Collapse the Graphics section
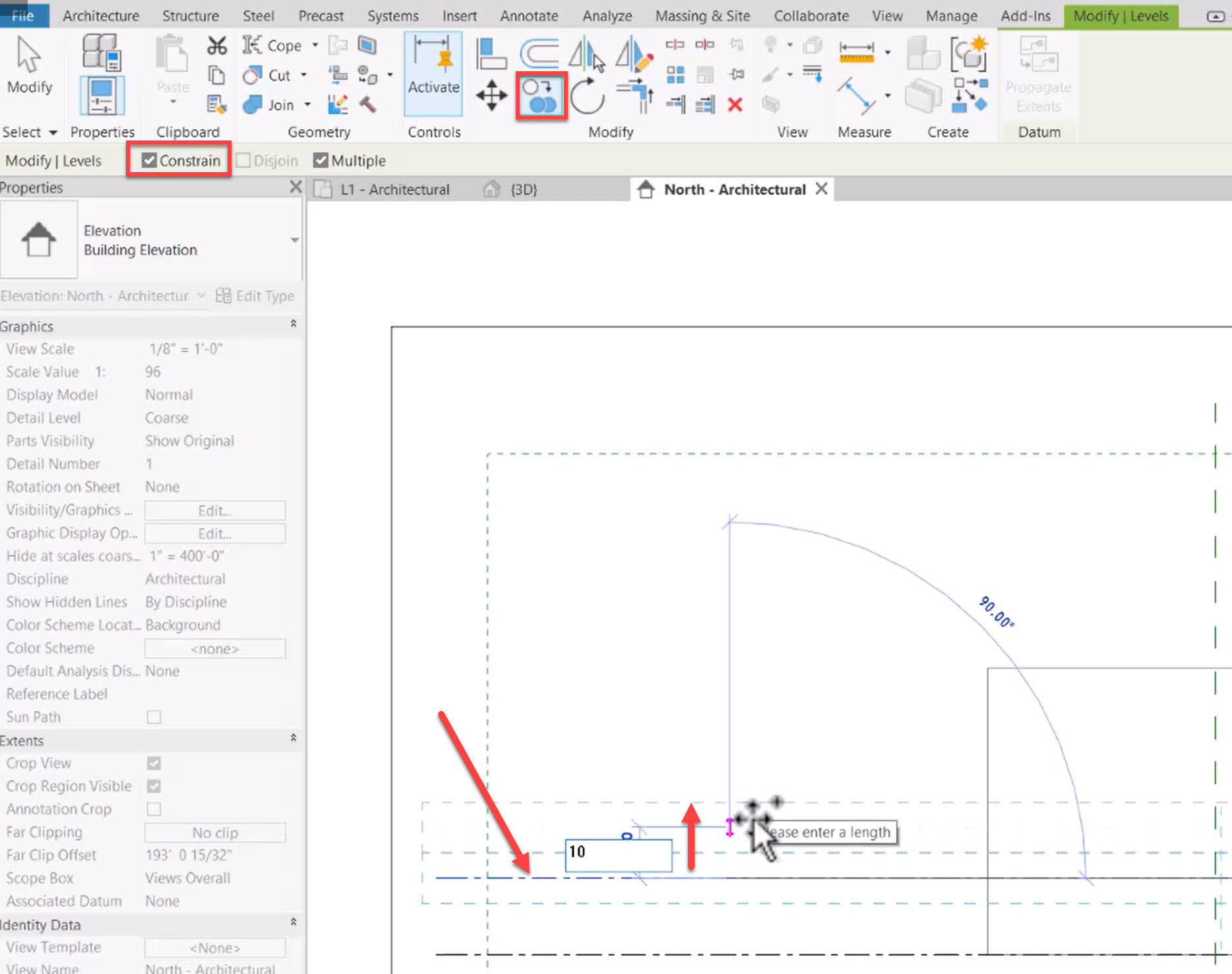Viewport: 1232px width, 974px height. [293, 324]
